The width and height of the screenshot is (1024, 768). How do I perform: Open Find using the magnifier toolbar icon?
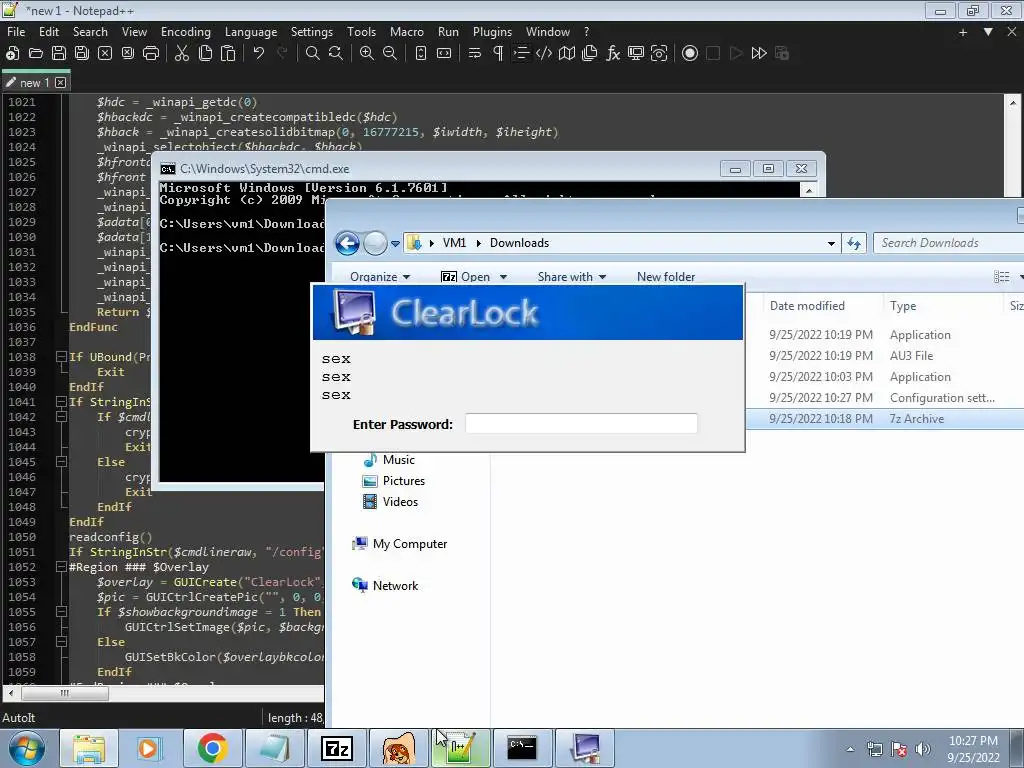(313, 54)
